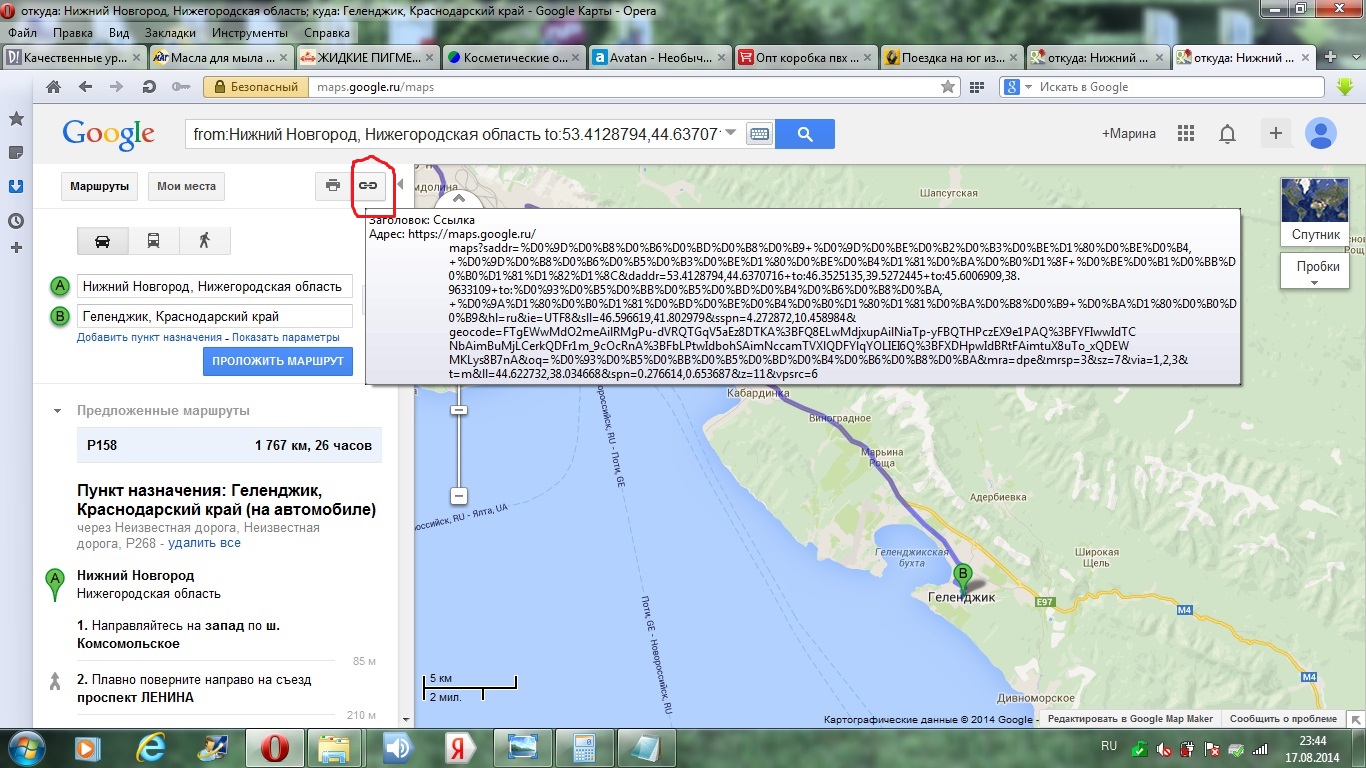Select walking mode (pedestrian icon)
Viewport: 1366px width, 768px height.
click(204, 240)
